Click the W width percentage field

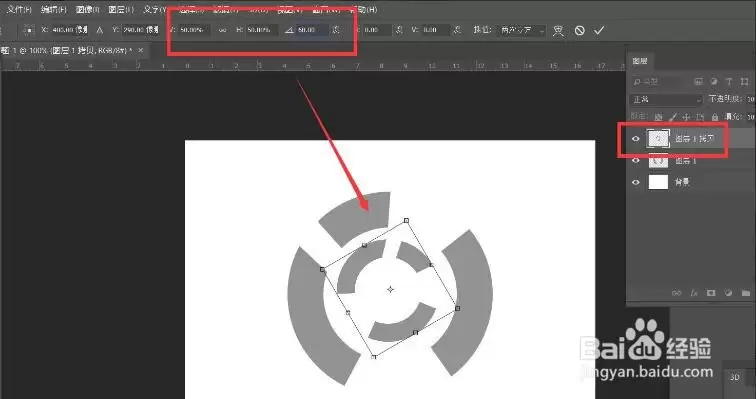pyautogui.click(x=194, y=30)
